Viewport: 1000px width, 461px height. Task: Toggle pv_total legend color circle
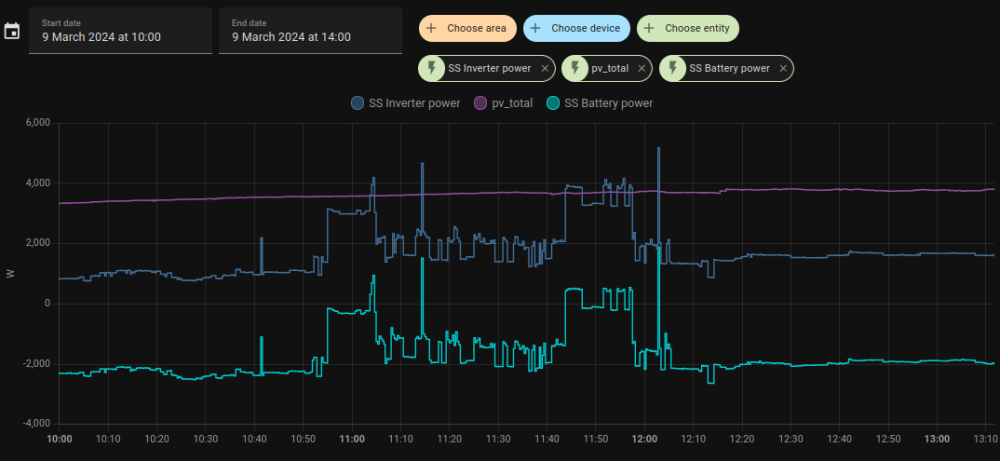pyautogui.click(x=480, y=103)
